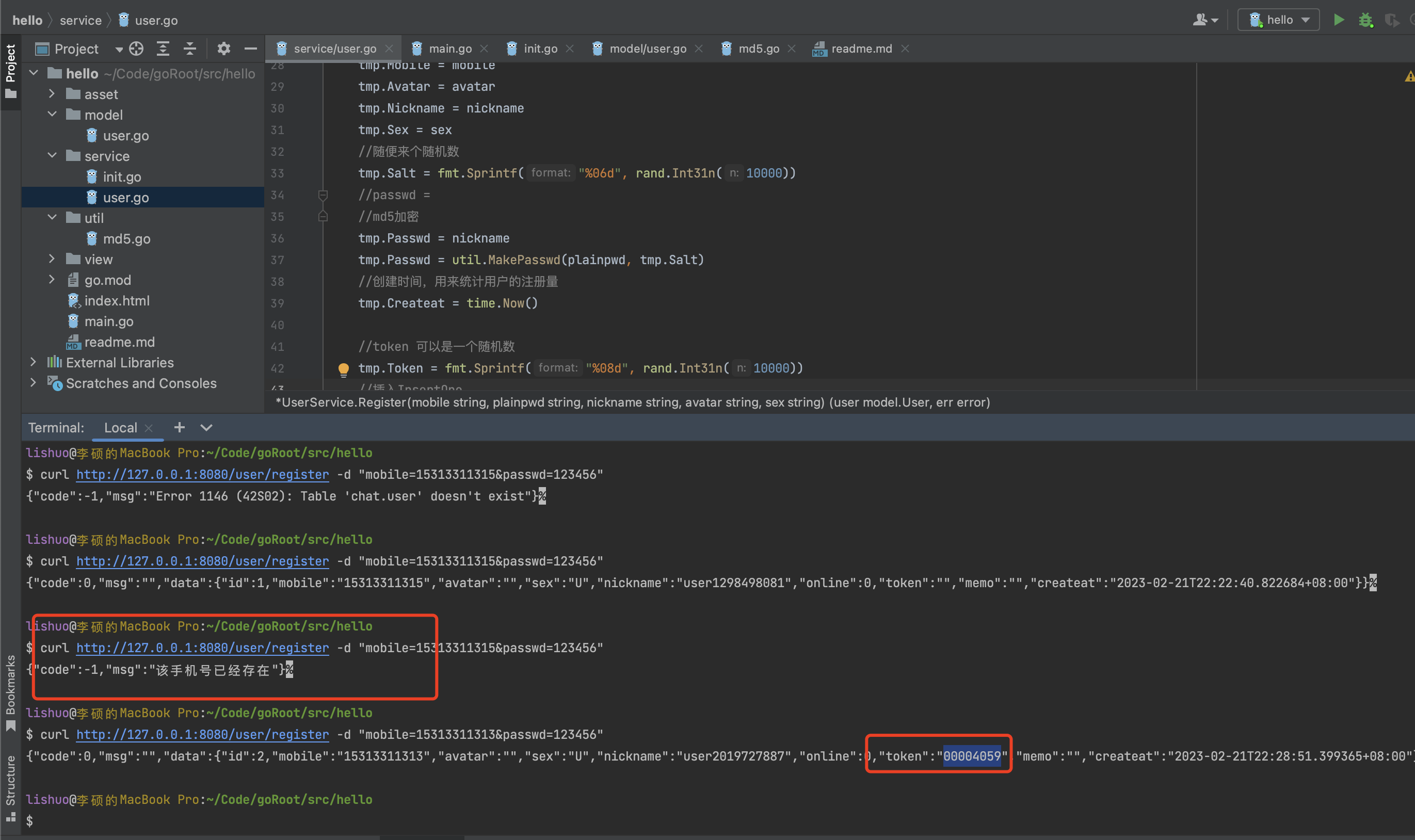Expand External Libraries node
The width and height of the screenshot is (1415, 840).
pyautogui.click(x=34, y=362)
